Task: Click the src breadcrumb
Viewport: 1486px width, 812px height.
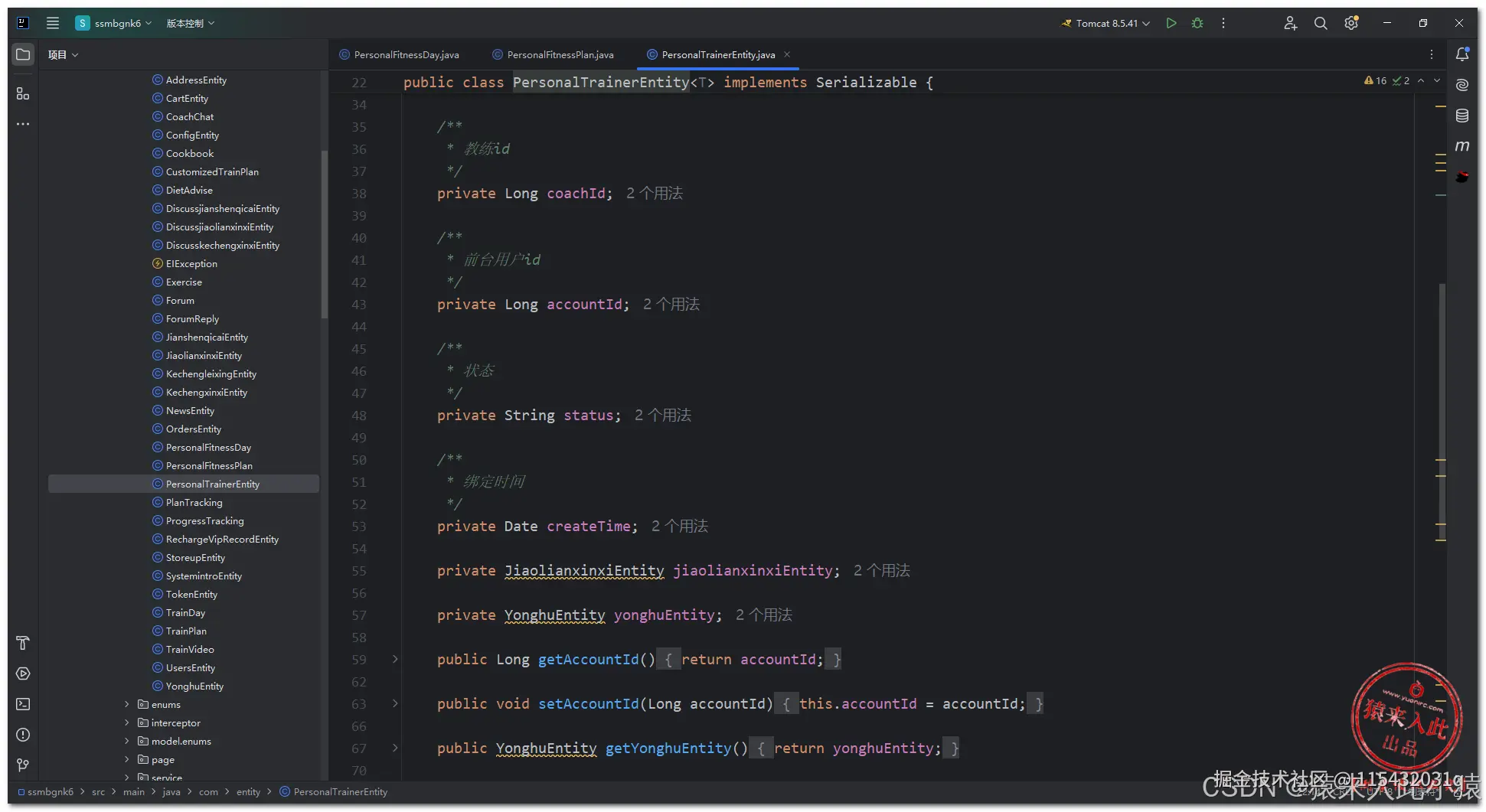Action: coord(98,792)
